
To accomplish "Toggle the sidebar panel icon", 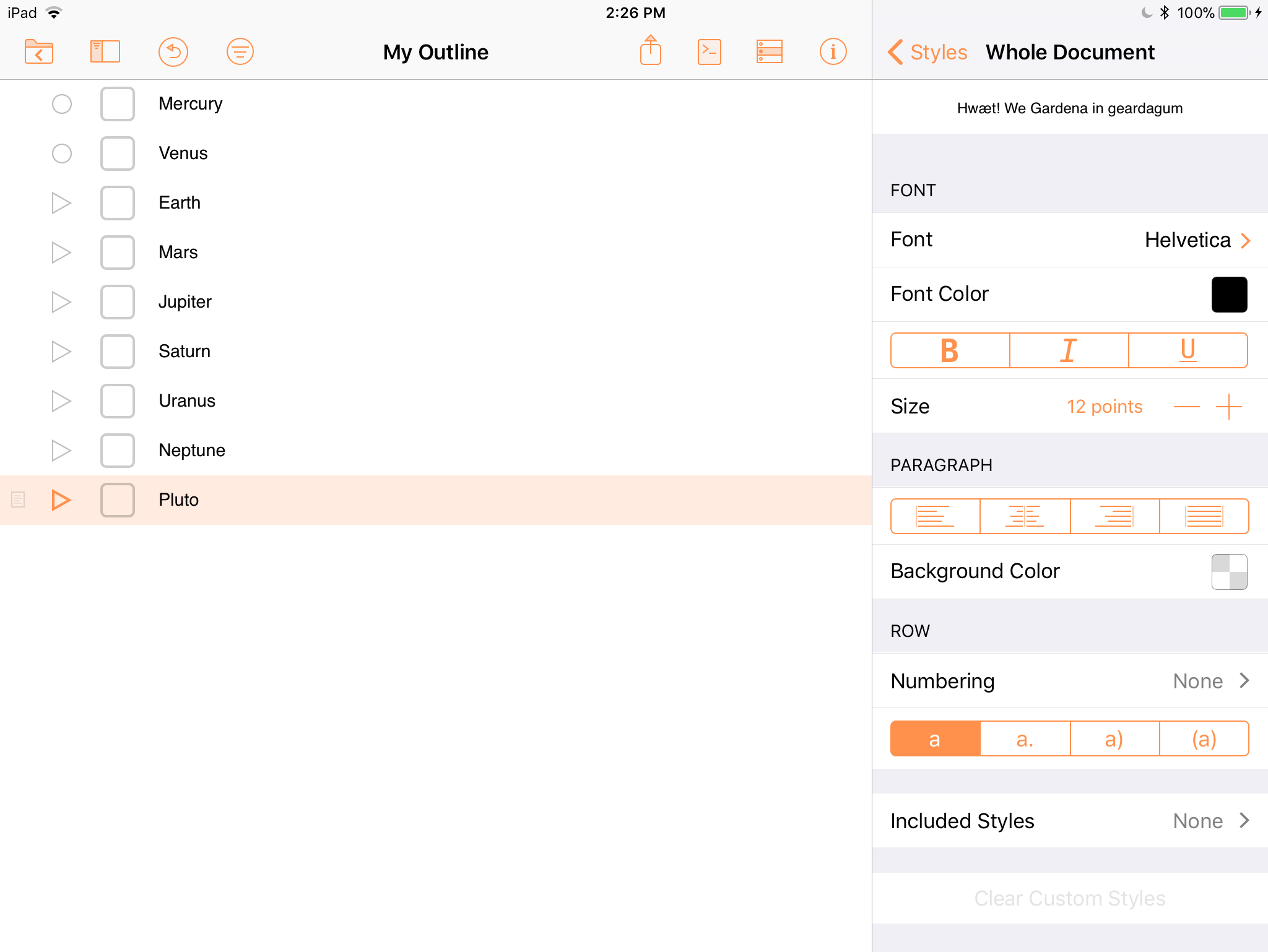I will [105, 52].
